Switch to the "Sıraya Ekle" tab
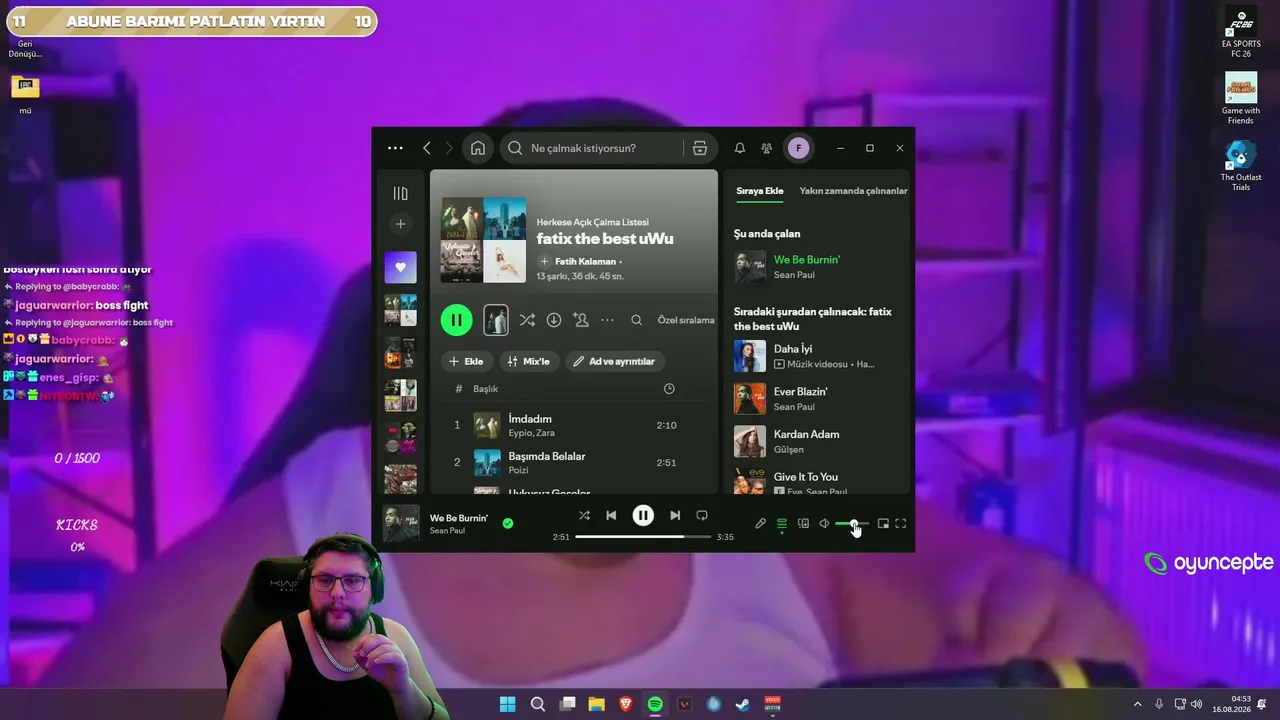1280x720 pixels. click(760, 191)
